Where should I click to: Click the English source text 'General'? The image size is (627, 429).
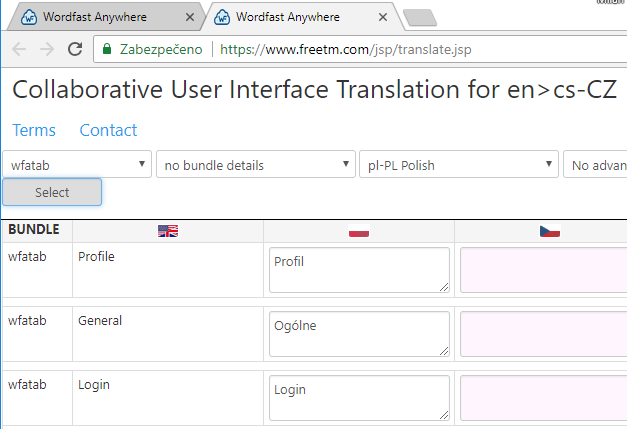(x=100, y=321)
